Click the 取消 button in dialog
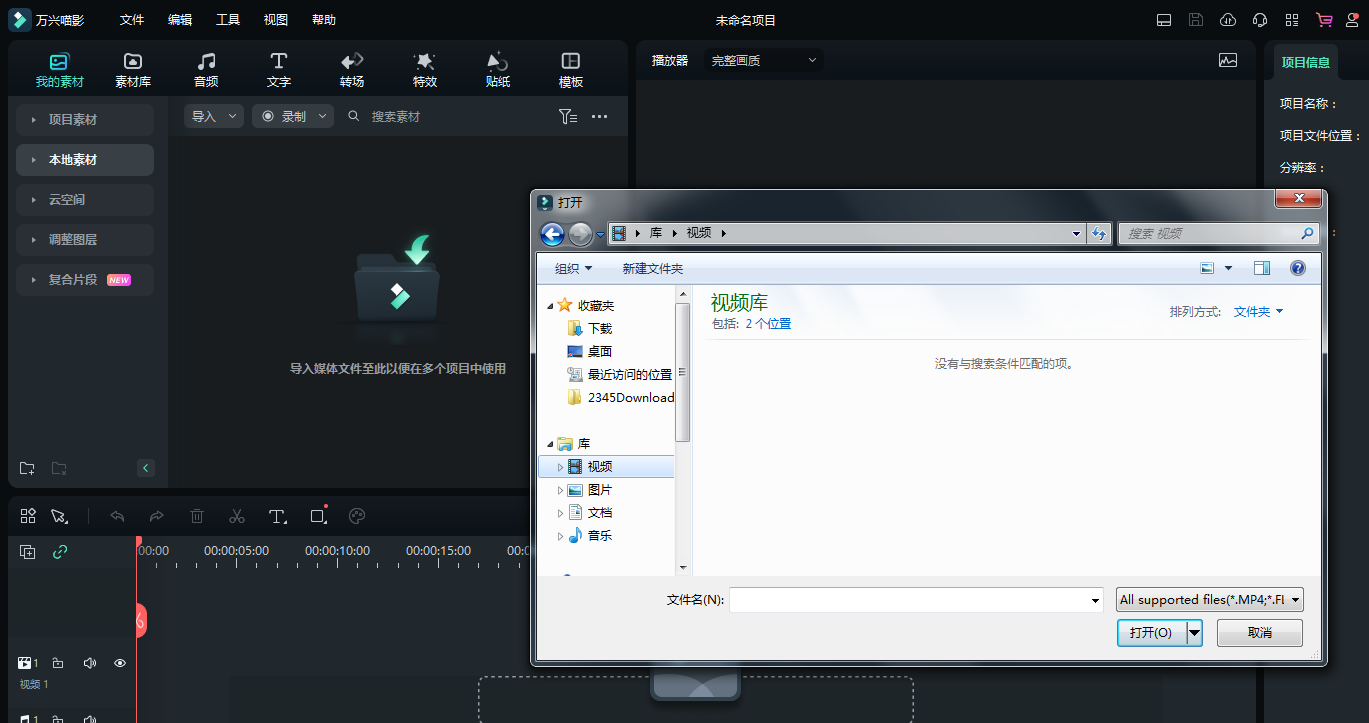The height and width of the screenshot is (723, 1369). 1259,633
